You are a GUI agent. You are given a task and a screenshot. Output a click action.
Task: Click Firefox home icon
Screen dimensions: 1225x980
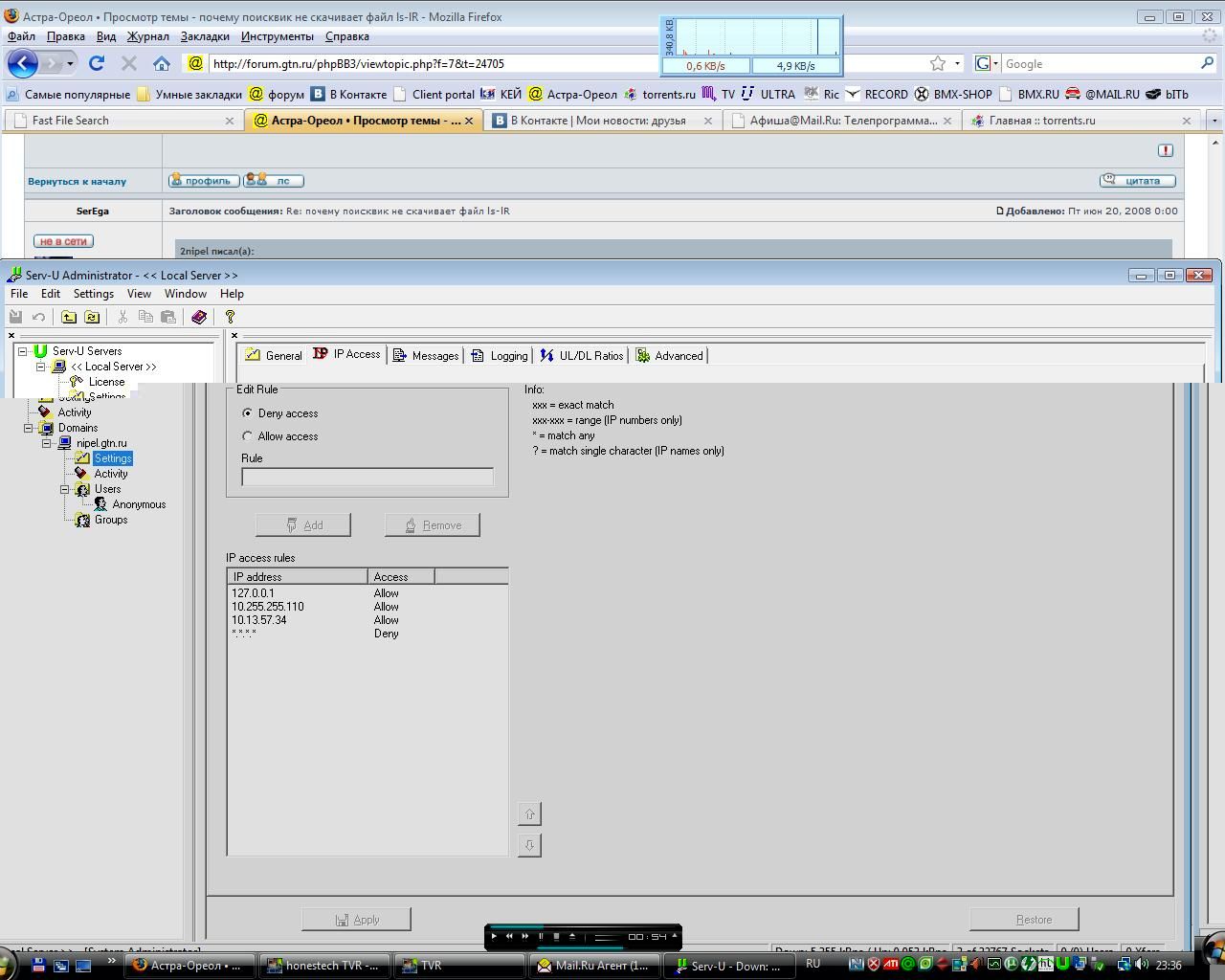point(161,63)
